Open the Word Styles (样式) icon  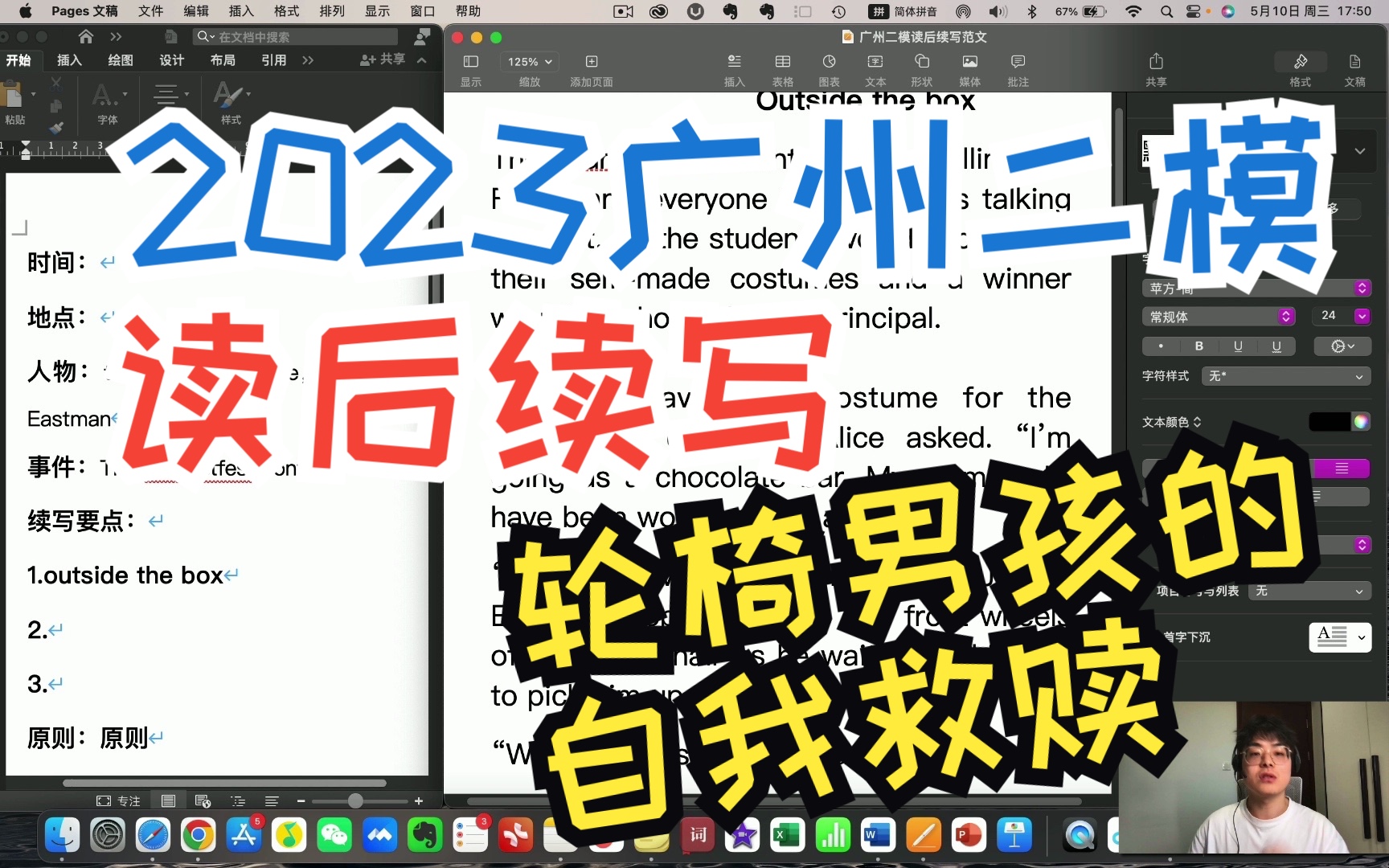228,95
